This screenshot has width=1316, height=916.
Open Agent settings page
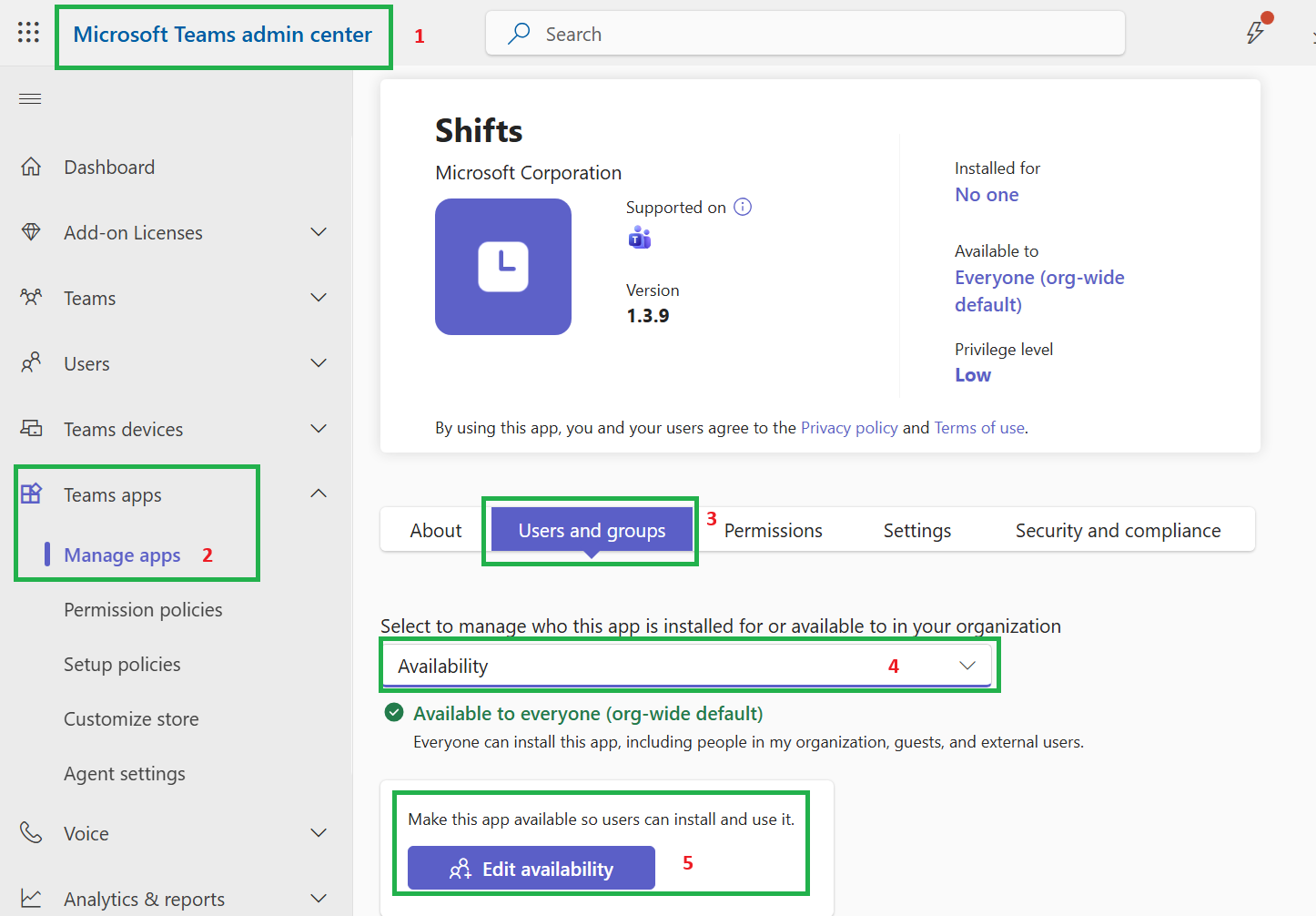(125, 773)
